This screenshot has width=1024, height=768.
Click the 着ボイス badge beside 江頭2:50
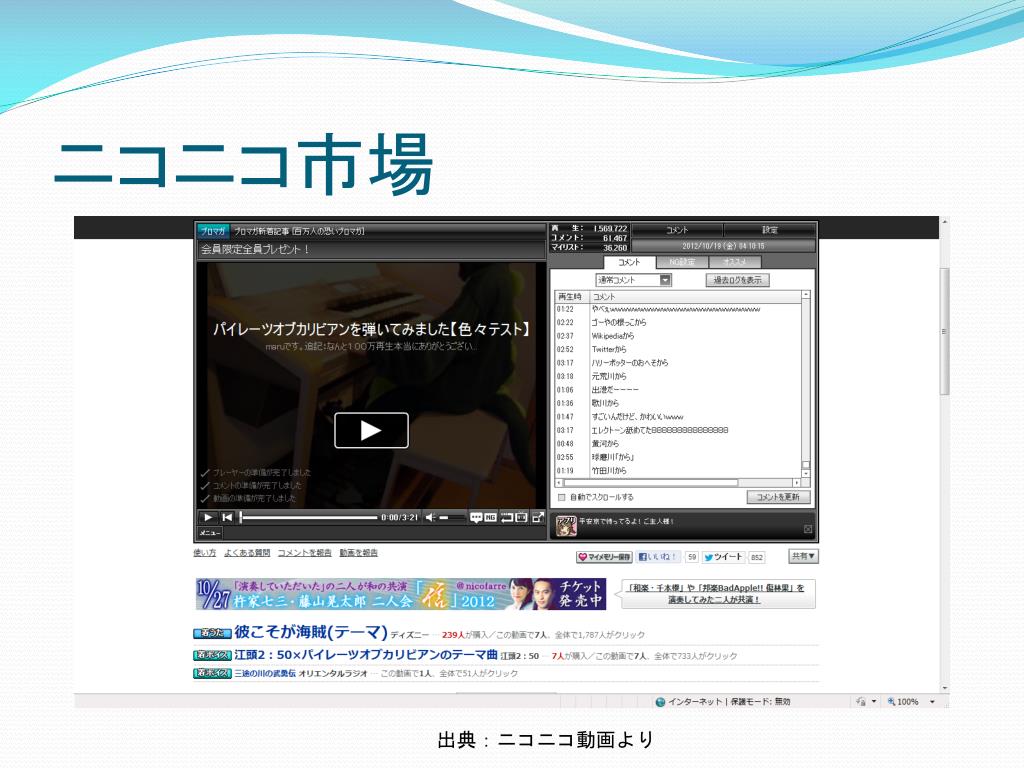click(x=212, y=655)
